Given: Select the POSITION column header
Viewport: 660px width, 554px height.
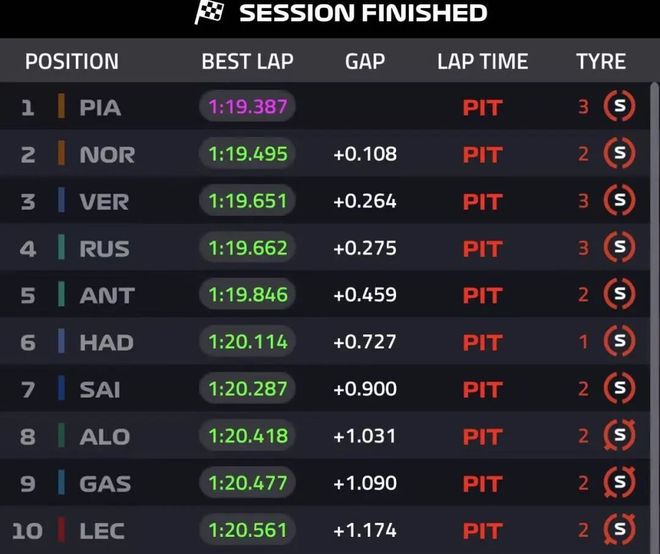Looking at the screenshot, I should click(x=72, y=61).
